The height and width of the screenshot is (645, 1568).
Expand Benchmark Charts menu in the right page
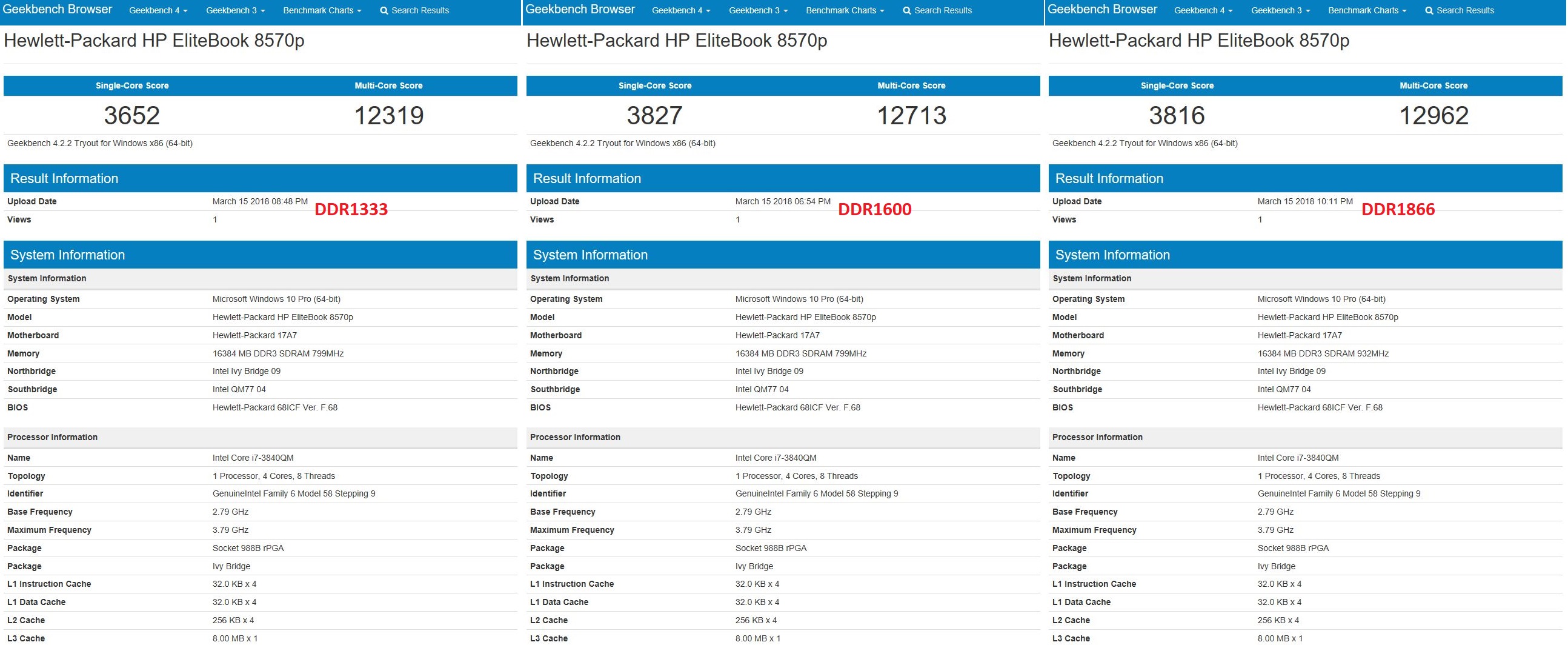pyautogui.click(x=1367, y=10)
